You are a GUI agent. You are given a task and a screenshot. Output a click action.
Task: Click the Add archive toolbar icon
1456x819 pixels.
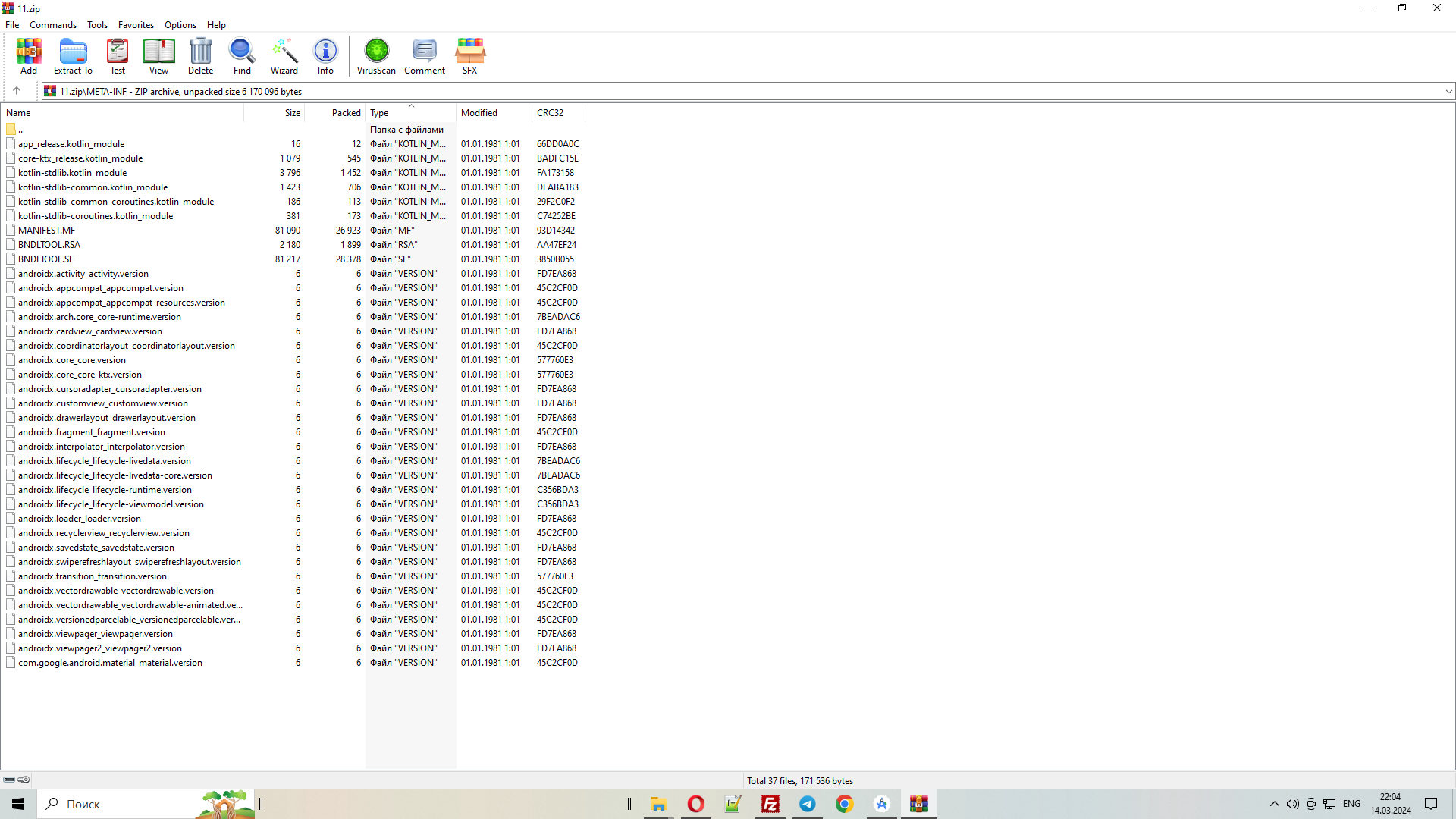[x=29, y=56]
